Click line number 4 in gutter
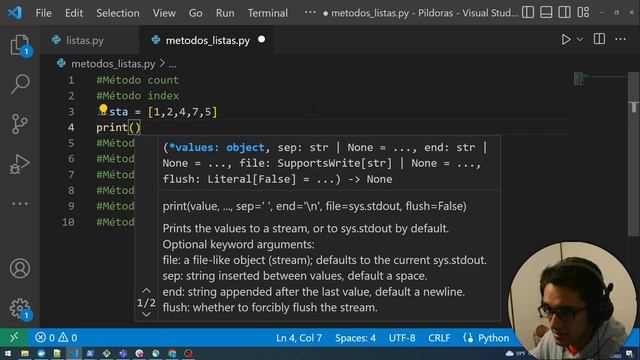Image resolution: width=640 pixels, height=360 pixels. click(71, 127)
